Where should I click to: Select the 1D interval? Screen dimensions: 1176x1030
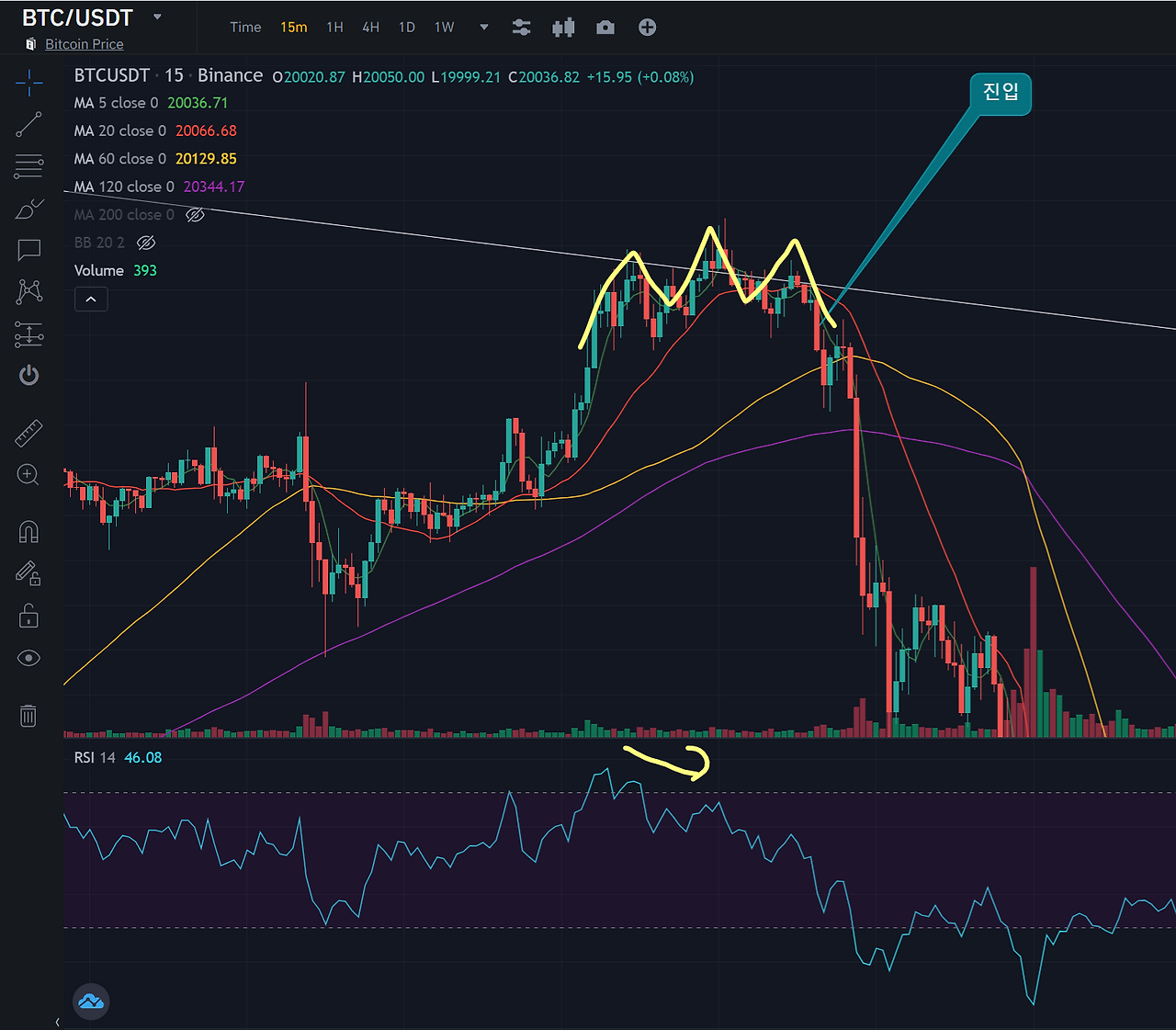pyautogui.click(x=407, y=28)
